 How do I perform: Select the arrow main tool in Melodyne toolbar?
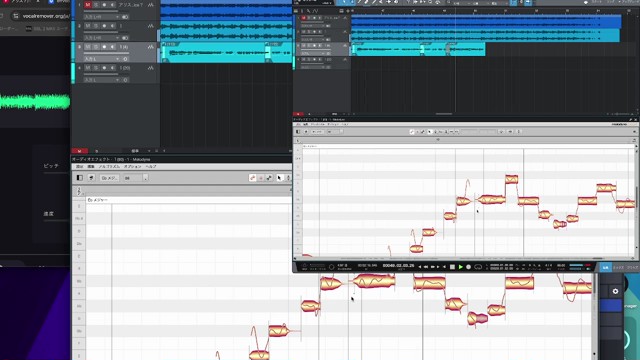point(280,178)
